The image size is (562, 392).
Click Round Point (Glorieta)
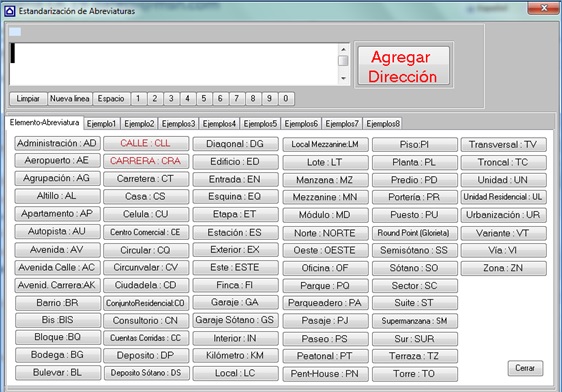point(415,233)
